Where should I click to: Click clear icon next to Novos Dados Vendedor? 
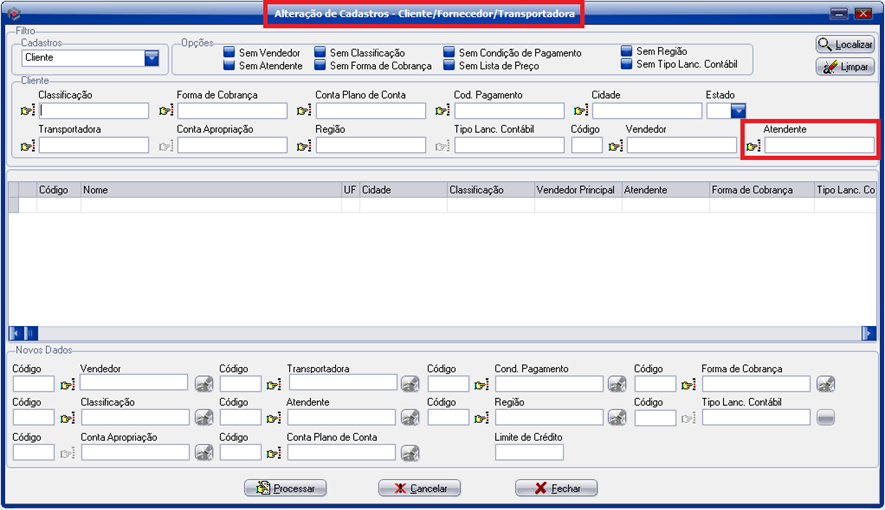pos(203,384)
